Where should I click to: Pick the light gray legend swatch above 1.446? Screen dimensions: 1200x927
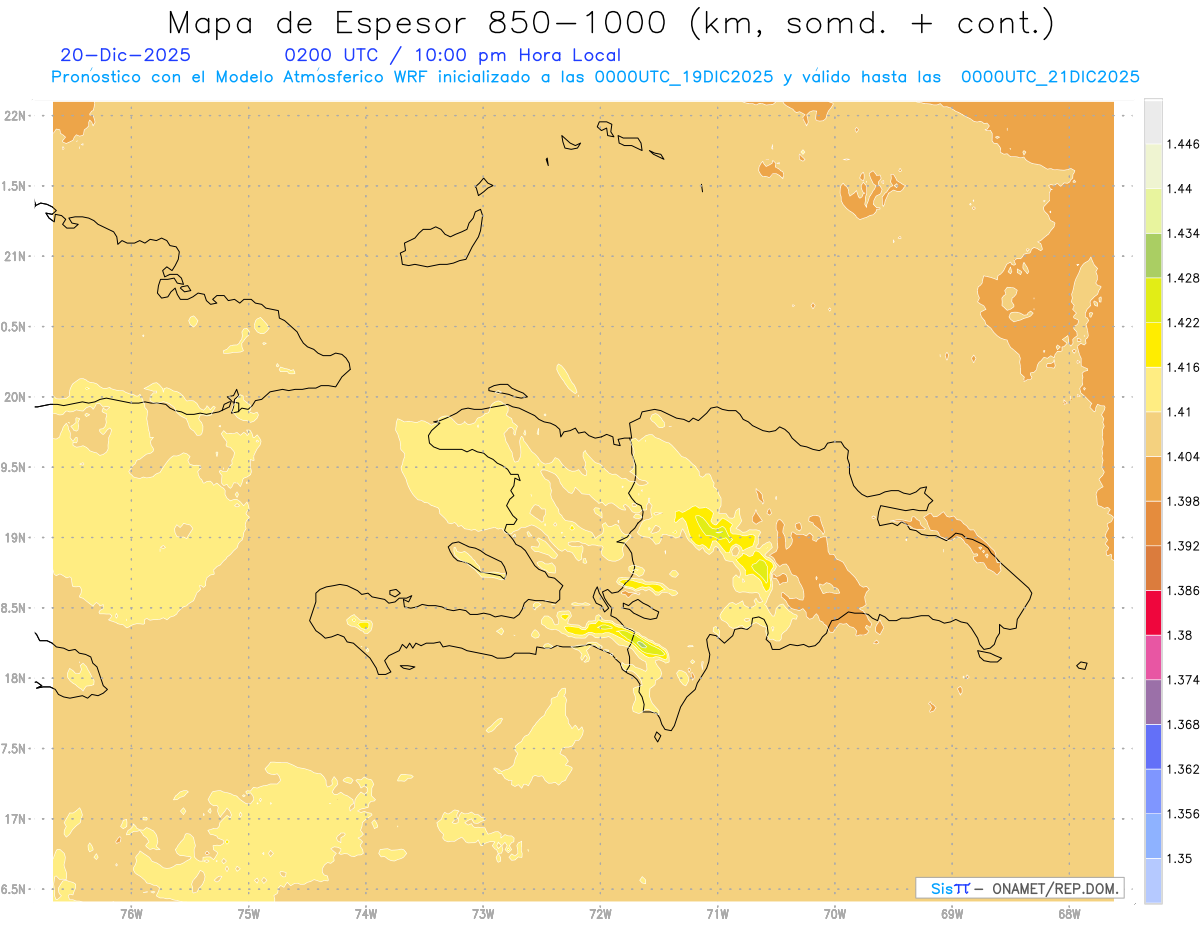point(1153,121)
